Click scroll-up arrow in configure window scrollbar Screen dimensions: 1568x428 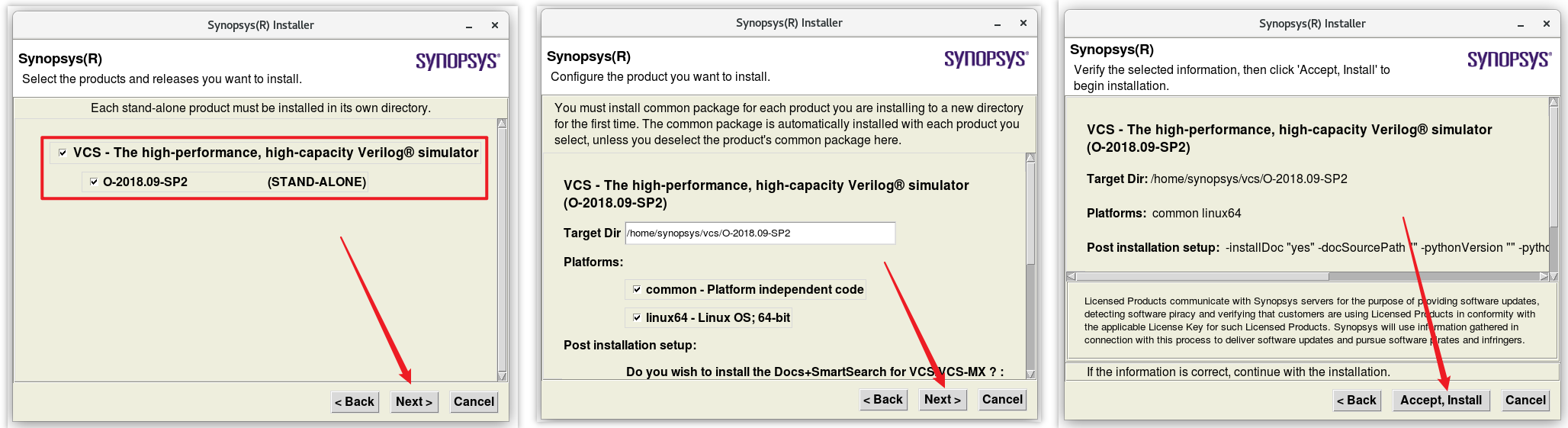(x=1030, y=157)
